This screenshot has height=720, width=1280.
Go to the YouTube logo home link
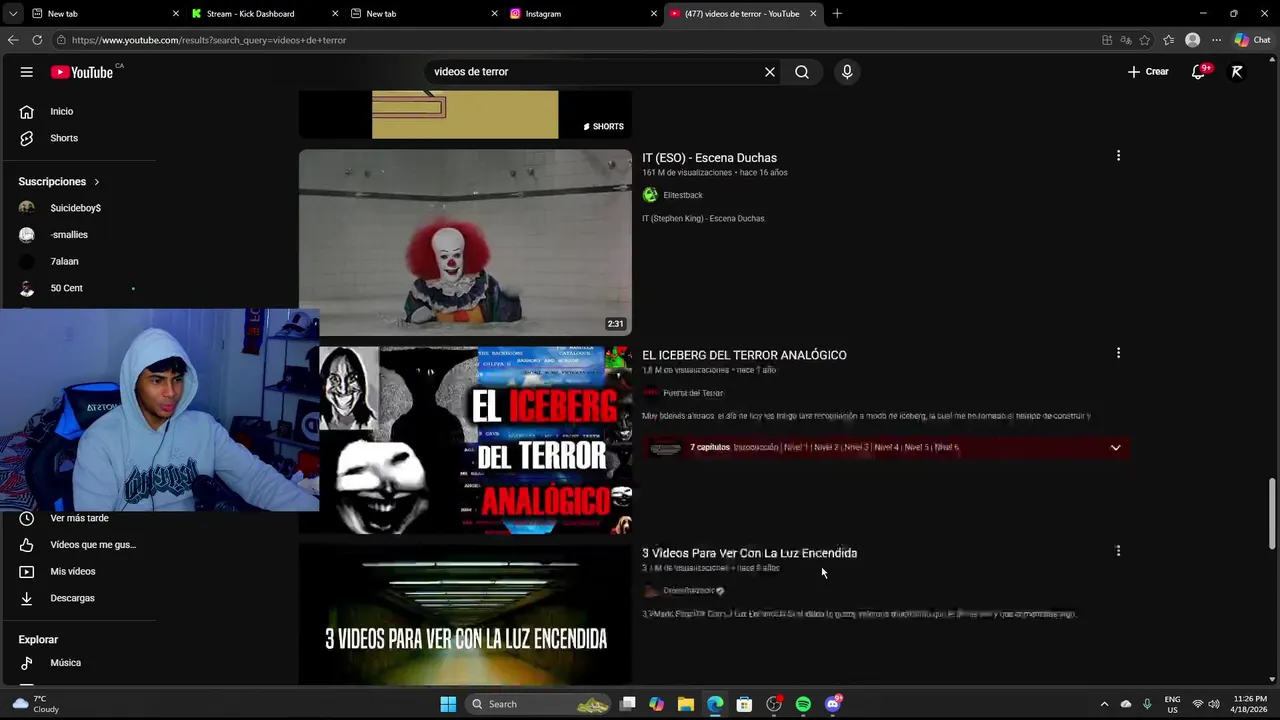pyautogui.click(x=82, y=72)
